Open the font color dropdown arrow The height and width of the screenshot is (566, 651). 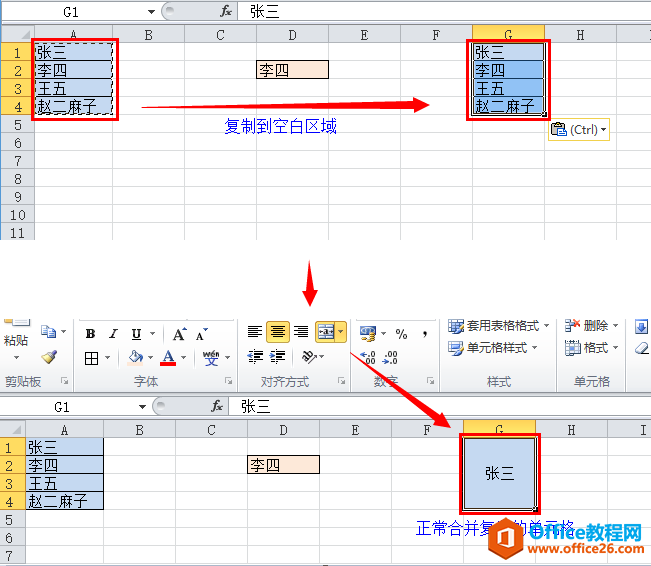tap(184, 358)
